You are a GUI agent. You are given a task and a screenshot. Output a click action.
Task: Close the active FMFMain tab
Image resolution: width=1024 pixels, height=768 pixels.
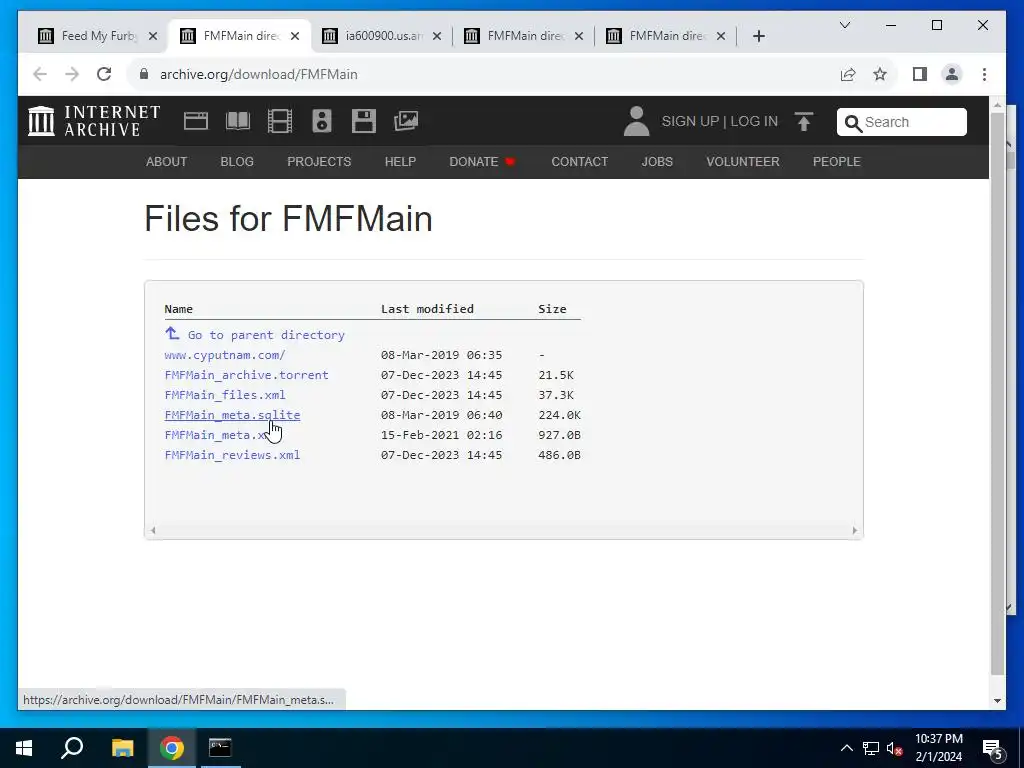click(295, 36)
